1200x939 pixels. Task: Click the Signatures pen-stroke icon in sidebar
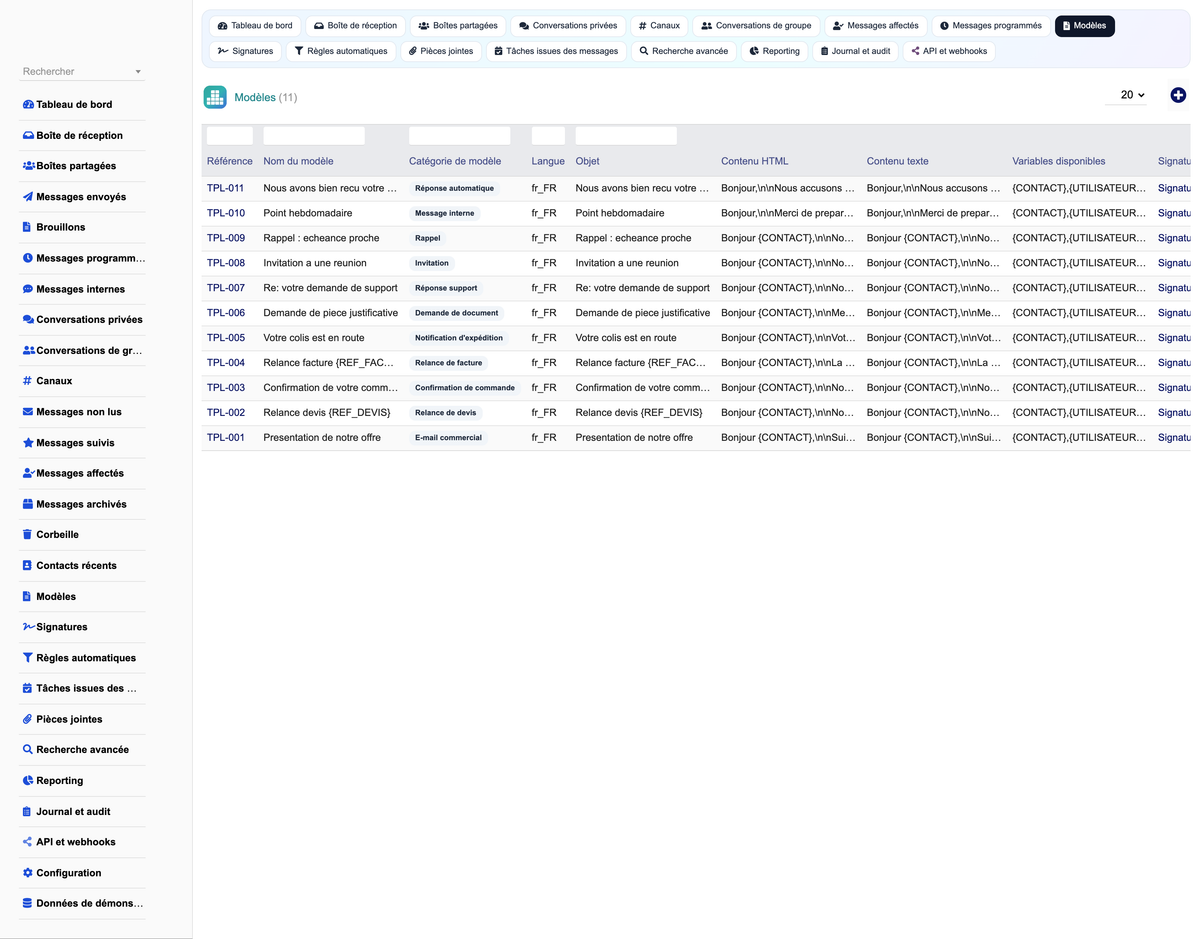coord(28,627)
